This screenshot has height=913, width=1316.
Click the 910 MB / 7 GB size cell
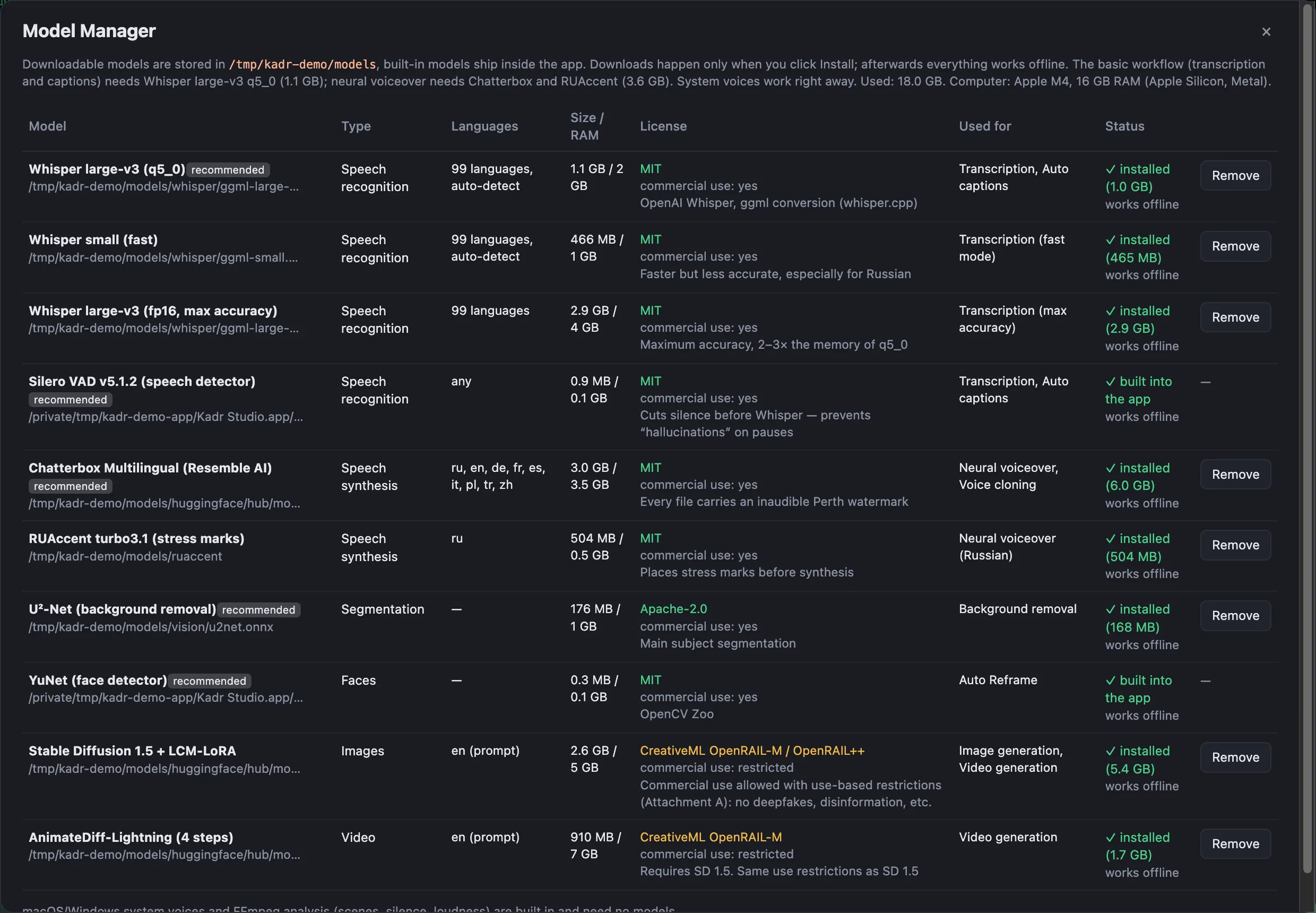[x=595, y=846]
